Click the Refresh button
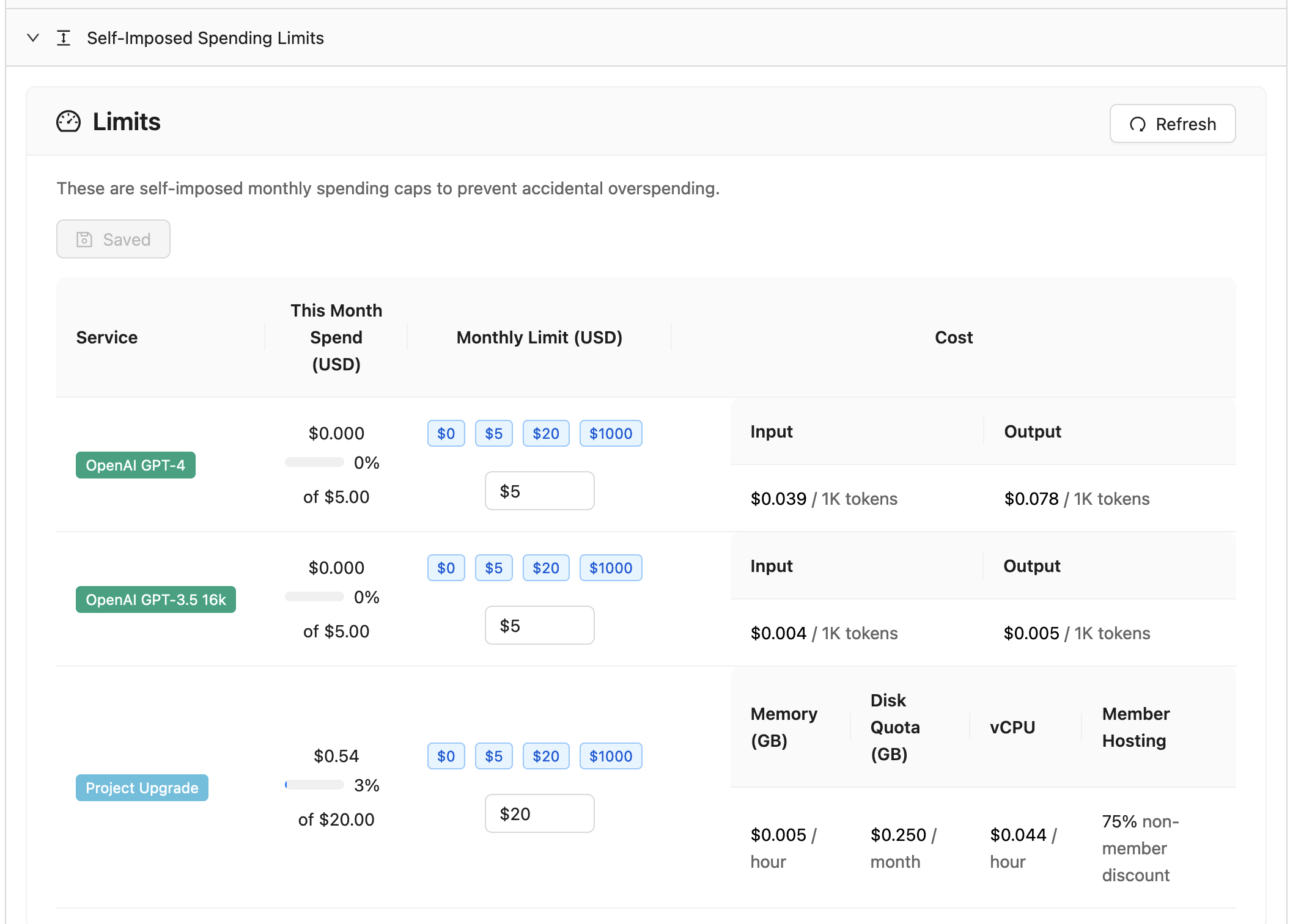Viewport: 1301px width, 924px height. click(x=1172, y=124)
